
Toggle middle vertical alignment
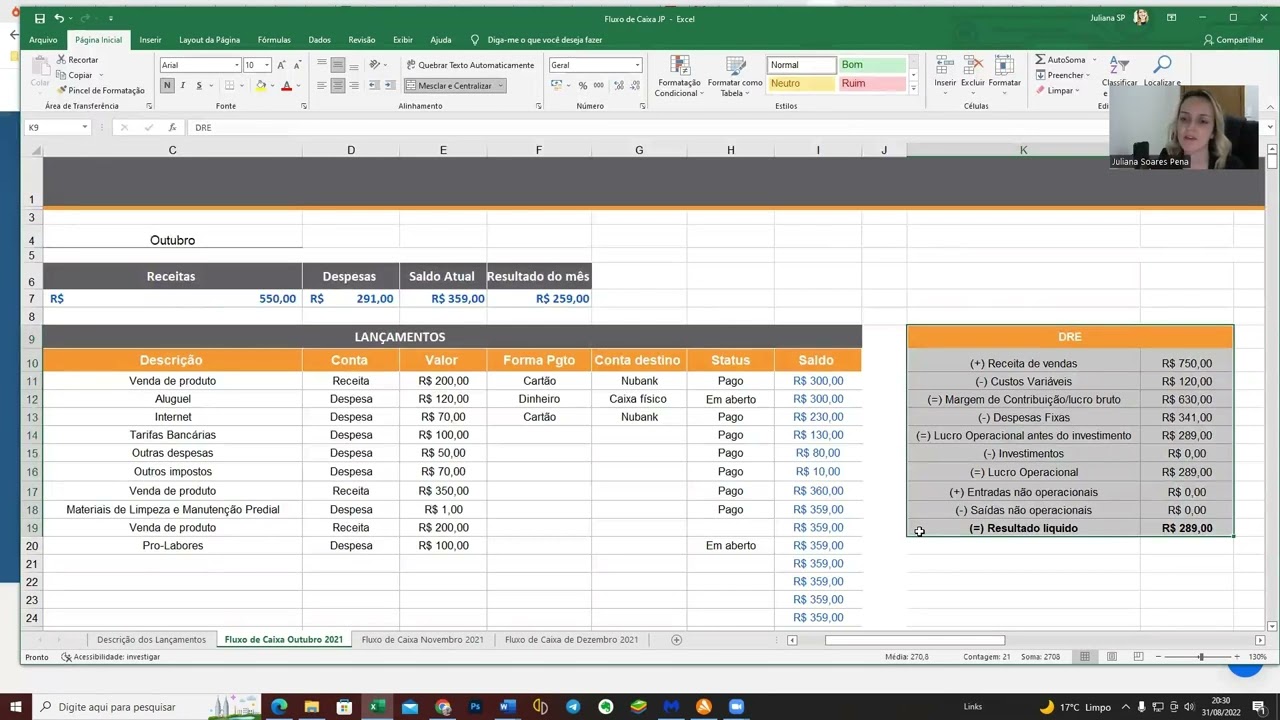coord(337,65)
